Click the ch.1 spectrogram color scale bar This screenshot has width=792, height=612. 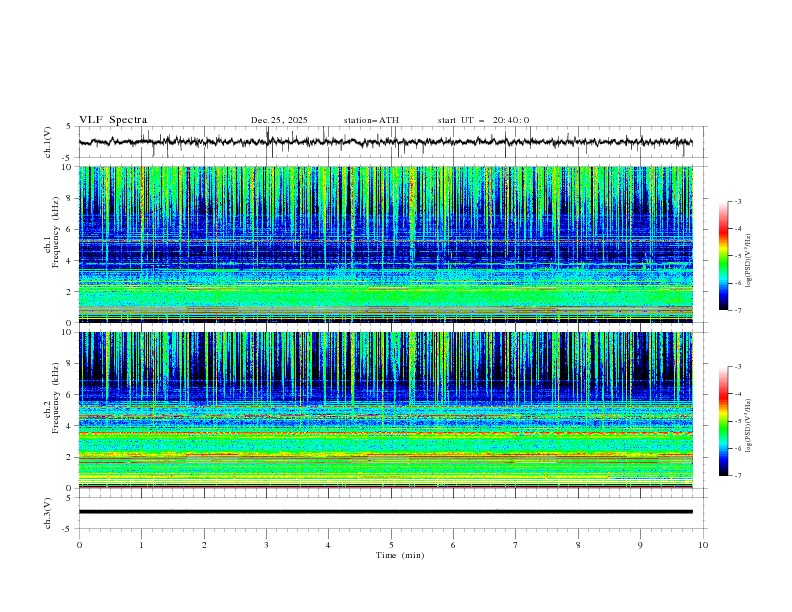point(723,255)
